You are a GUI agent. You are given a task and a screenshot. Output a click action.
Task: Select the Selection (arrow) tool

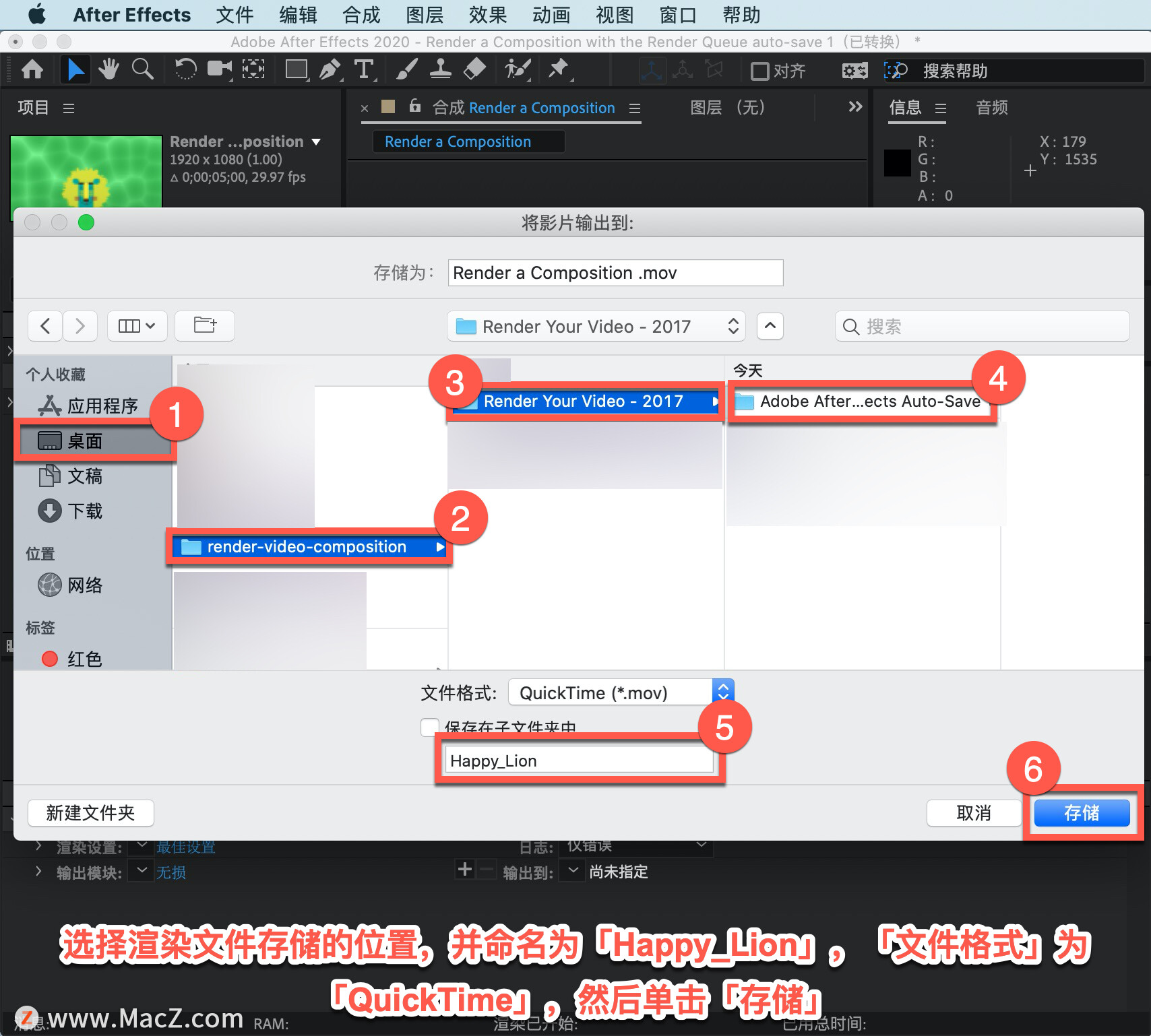coord(75,69)
